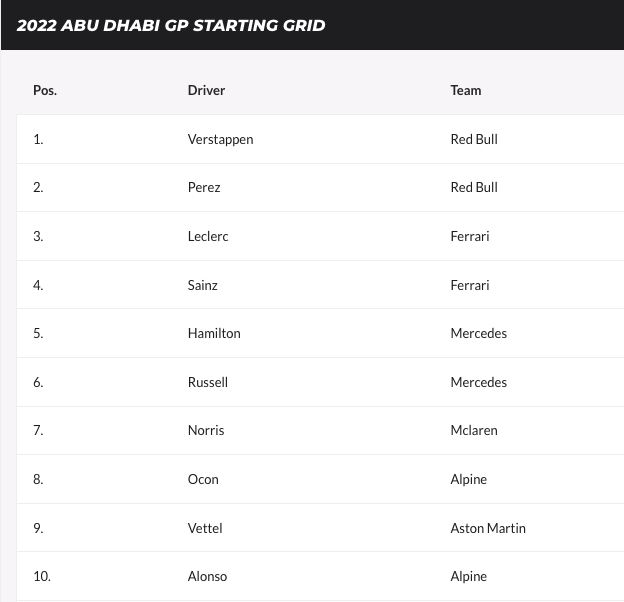Click Red Bull in Verstappen's row

(x=474, y=139)
